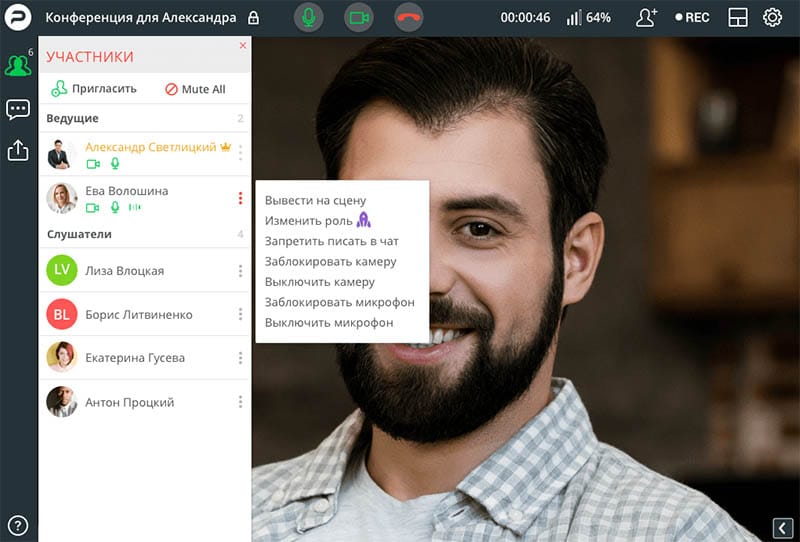Toggle the green camera button in top bar
This screenshot has width=800, height=542.
359,17
